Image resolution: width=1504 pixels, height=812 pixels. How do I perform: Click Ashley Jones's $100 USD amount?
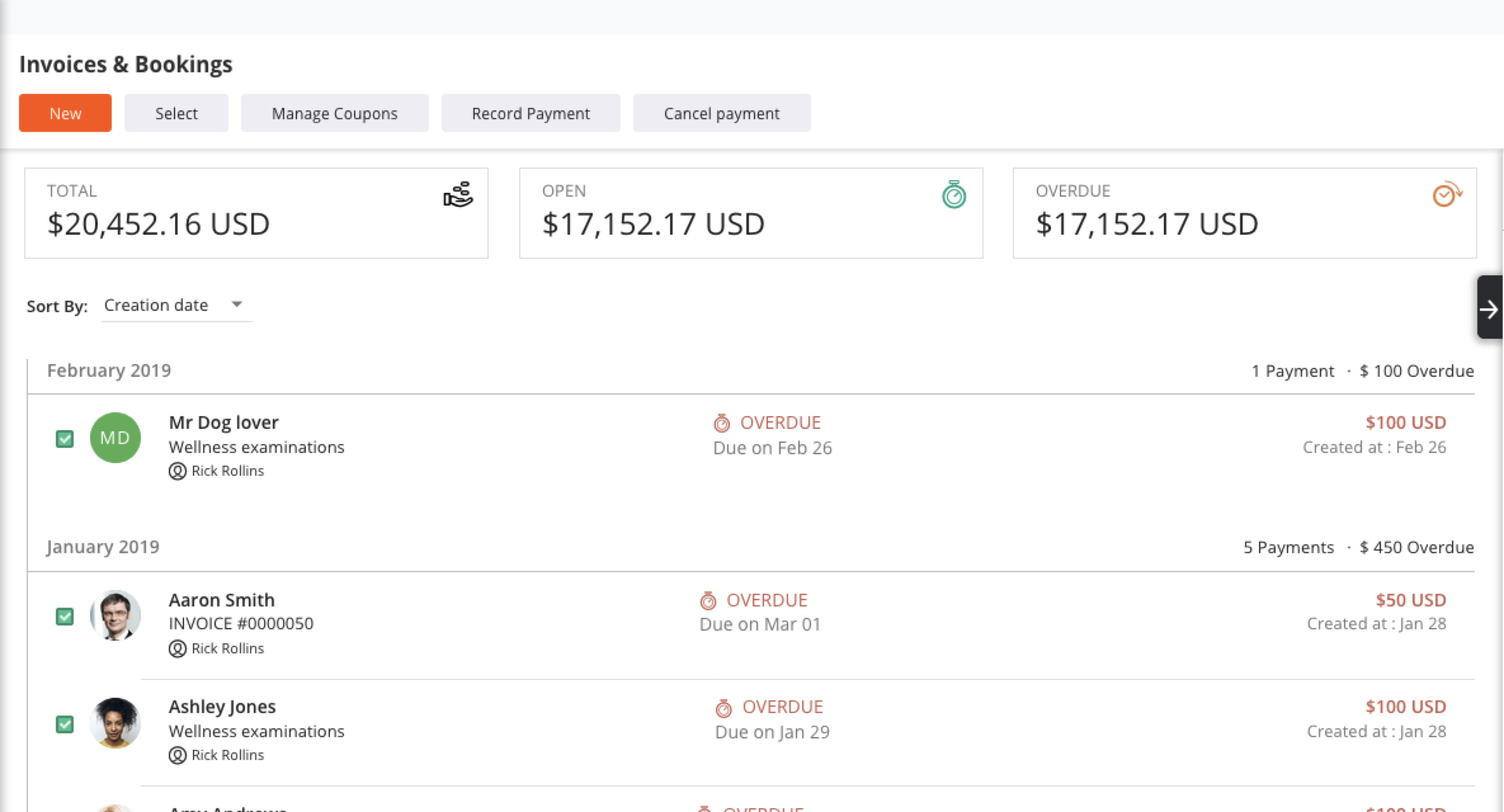1406,707
